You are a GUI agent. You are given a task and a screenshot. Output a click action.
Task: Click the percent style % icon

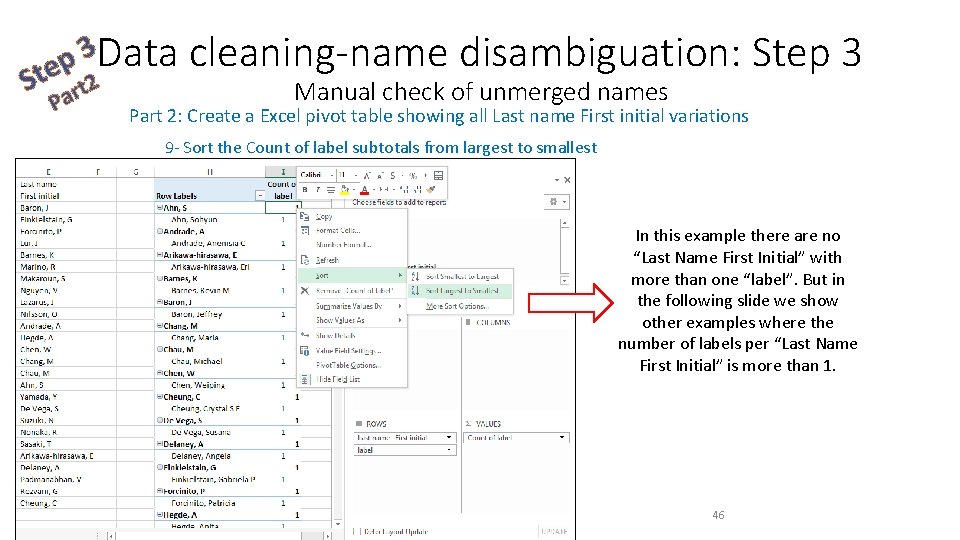pos(413,176)
